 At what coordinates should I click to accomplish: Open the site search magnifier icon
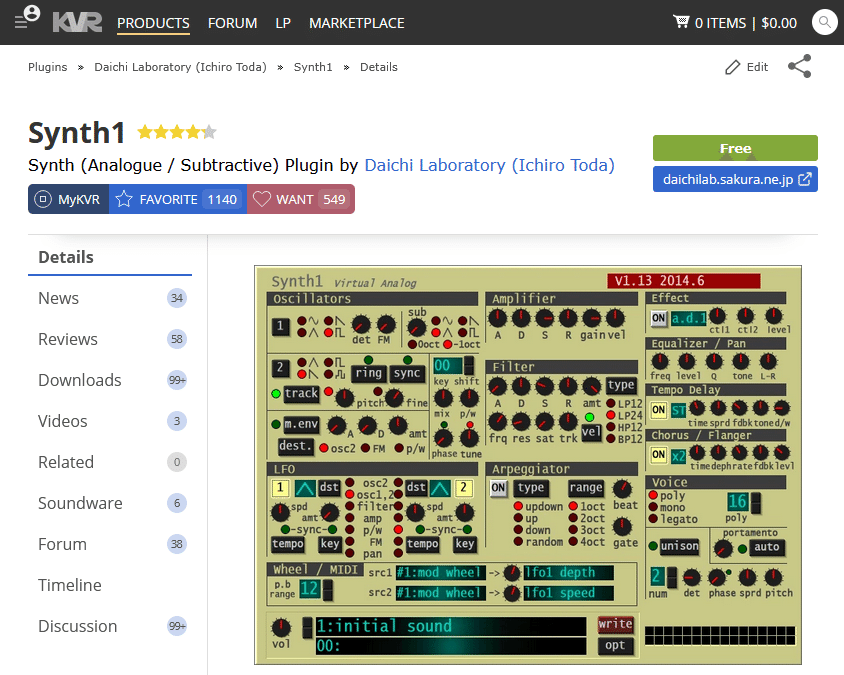click(x=824, y=22)
